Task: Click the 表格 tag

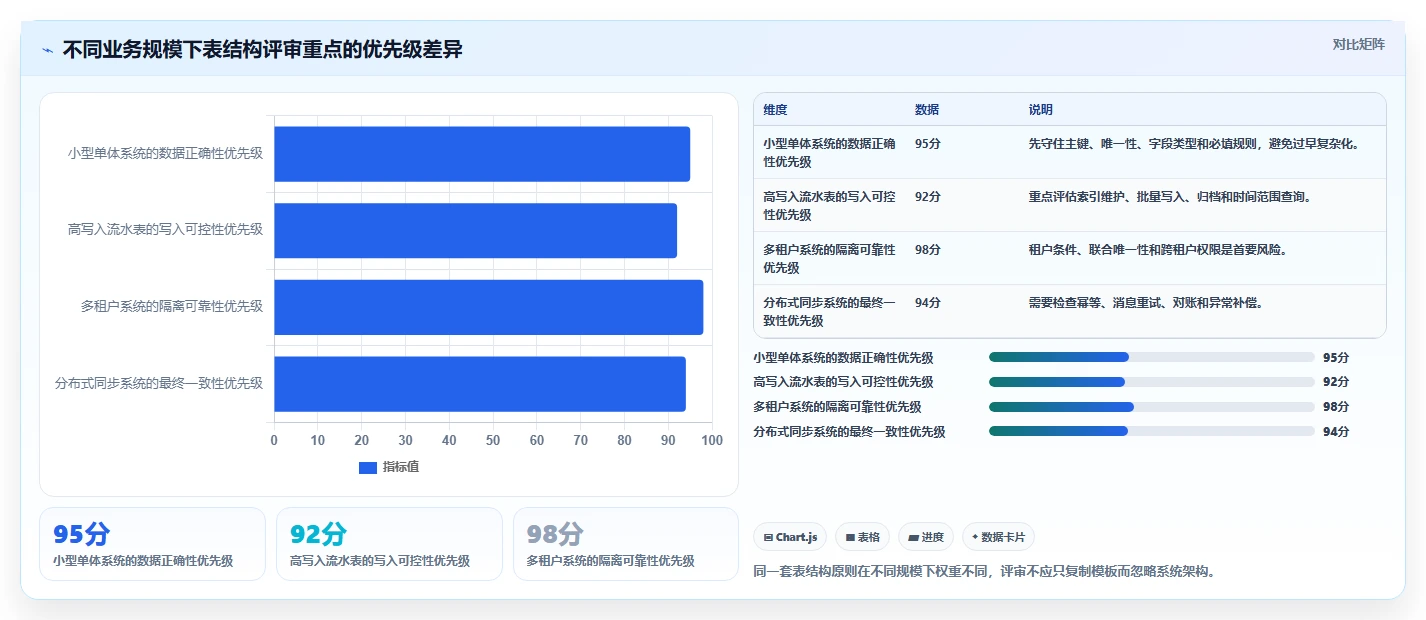Action: pyautogui.click(x=862, y=537)
